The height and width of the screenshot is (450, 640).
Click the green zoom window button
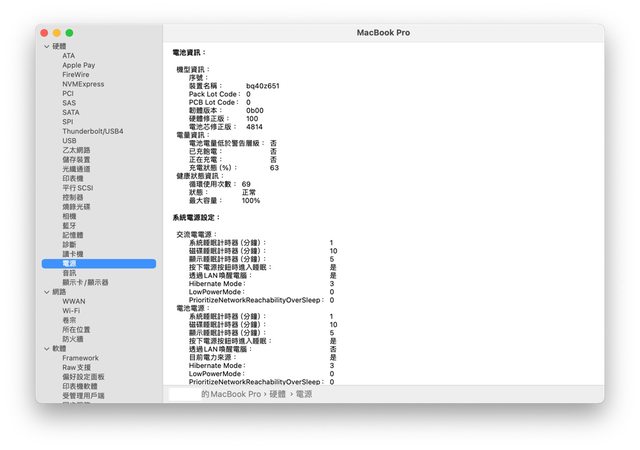point(69,33)
